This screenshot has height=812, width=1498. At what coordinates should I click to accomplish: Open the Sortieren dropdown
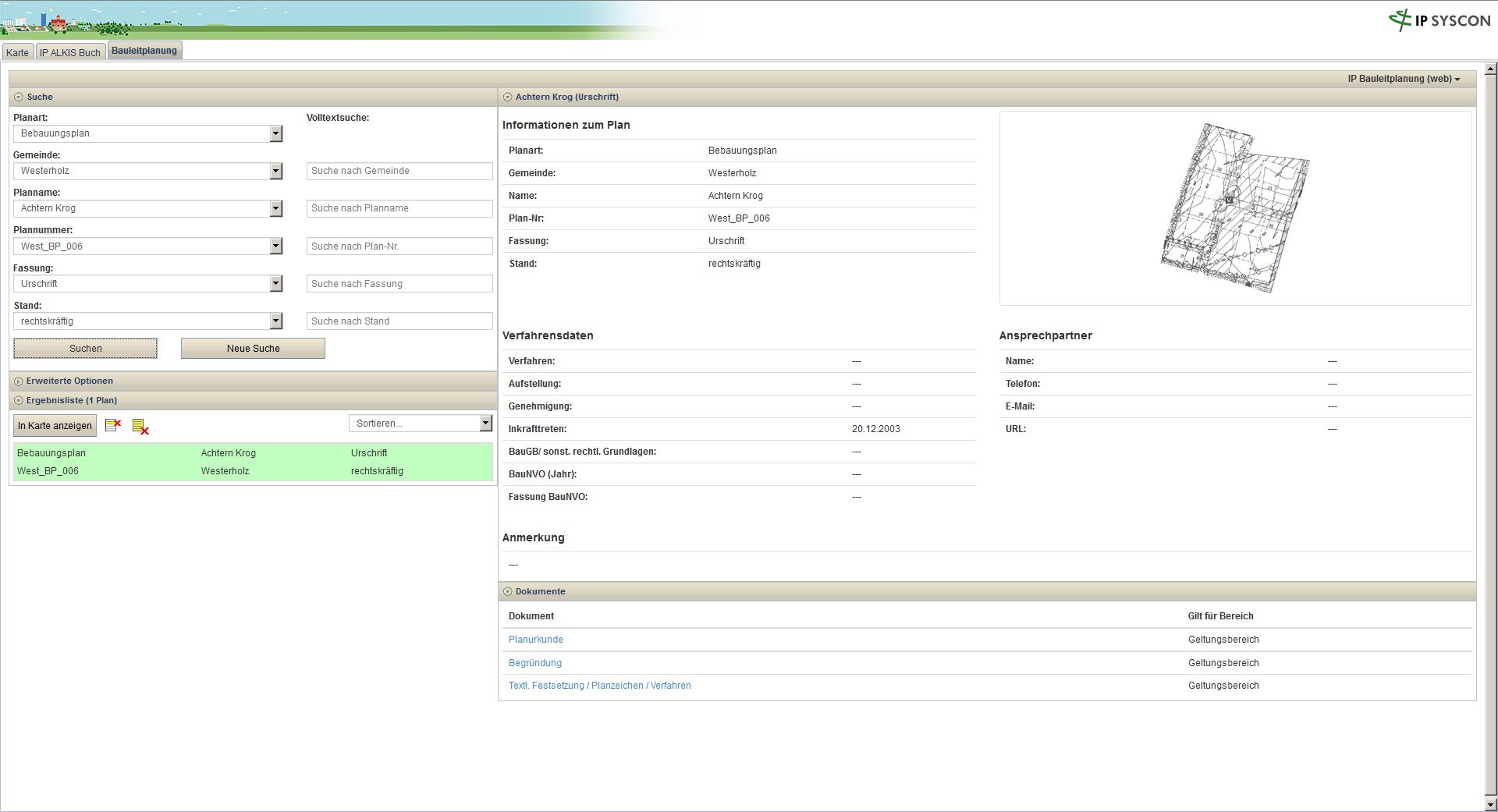(485, 424)
